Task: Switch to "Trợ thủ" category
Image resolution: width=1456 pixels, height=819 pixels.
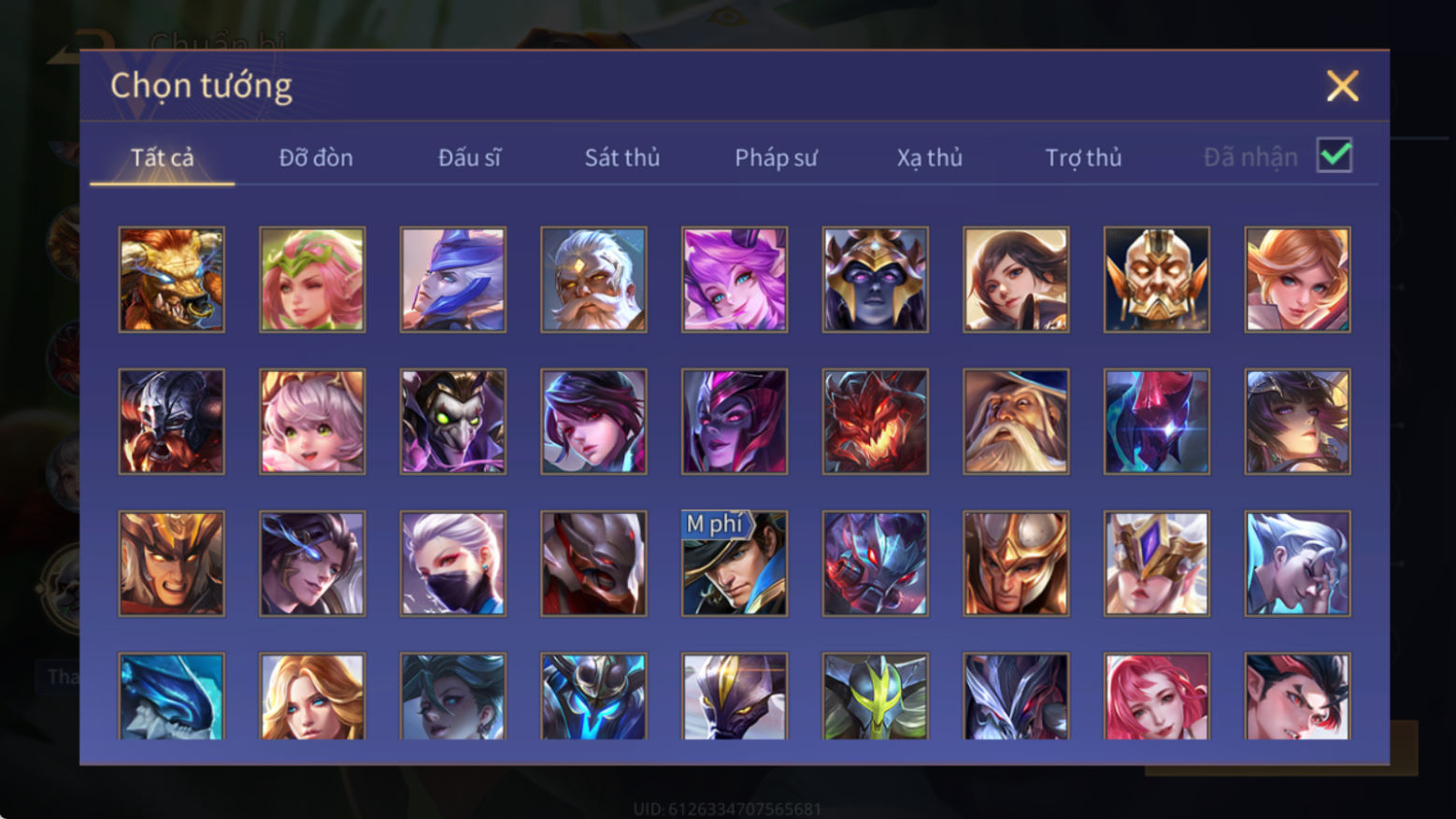Action: coord(1083,157)
